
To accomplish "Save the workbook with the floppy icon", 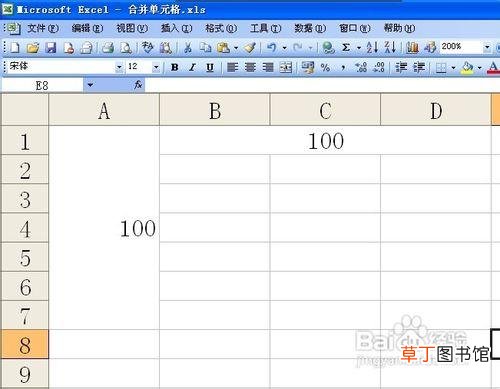I will coord(51,48).
